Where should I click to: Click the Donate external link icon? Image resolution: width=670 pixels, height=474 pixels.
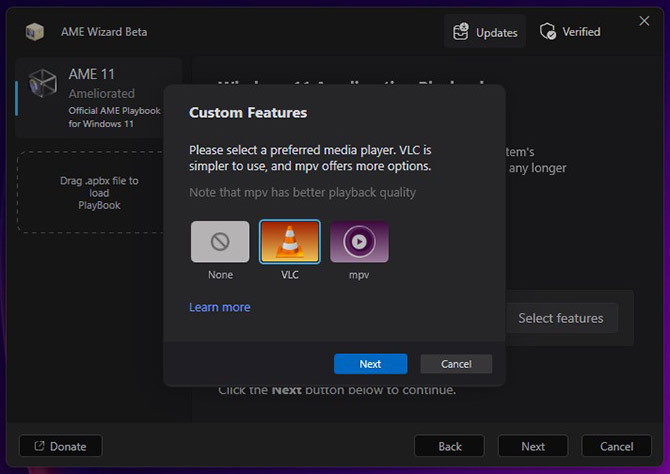(39, 446)
